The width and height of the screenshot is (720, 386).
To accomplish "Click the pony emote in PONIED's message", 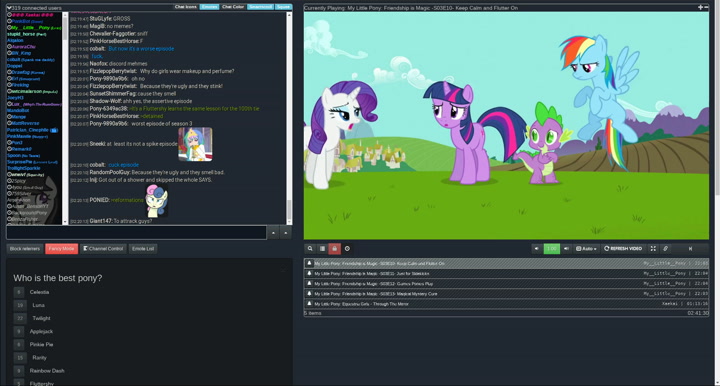I will click(157, 201).
